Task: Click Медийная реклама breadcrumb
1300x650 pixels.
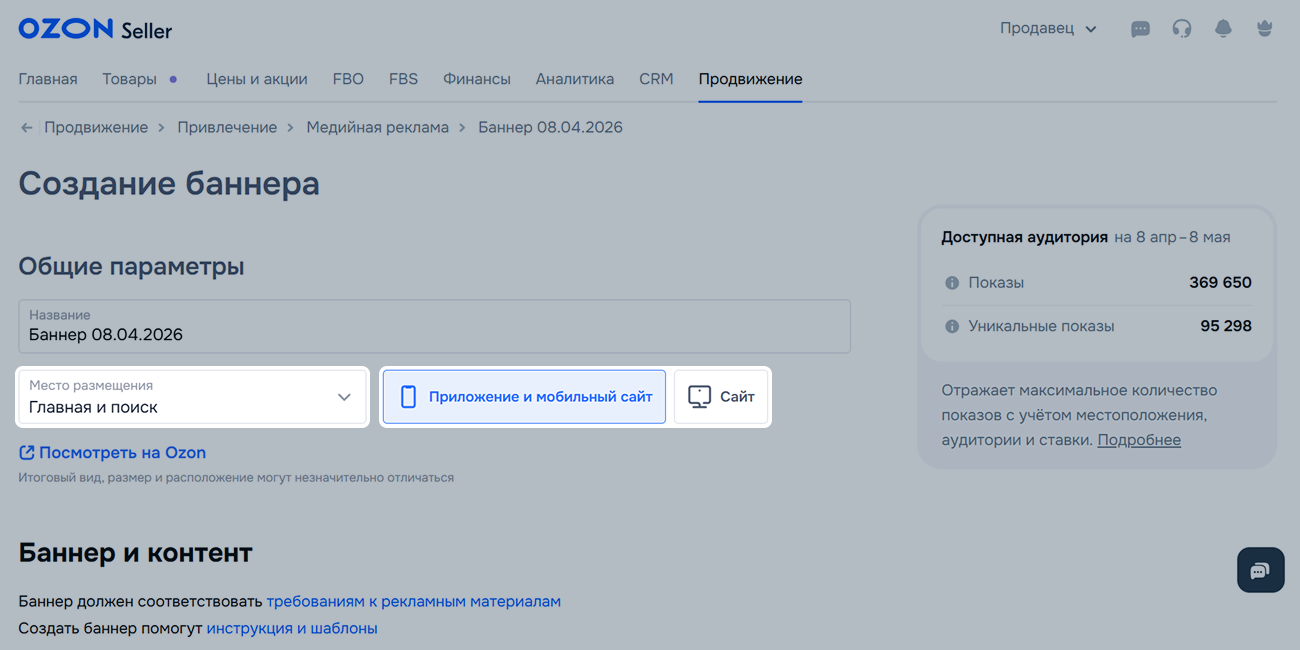Action: 377,128
